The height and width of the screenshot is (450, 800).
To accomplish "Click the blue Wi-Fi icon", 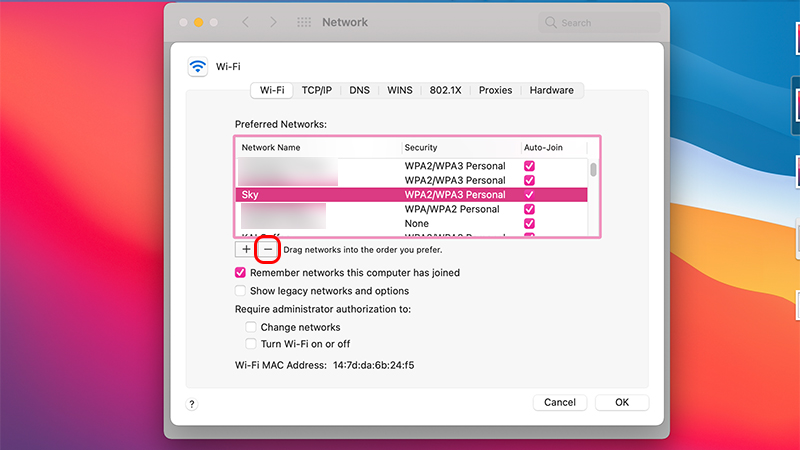I will tap(197, 66).
